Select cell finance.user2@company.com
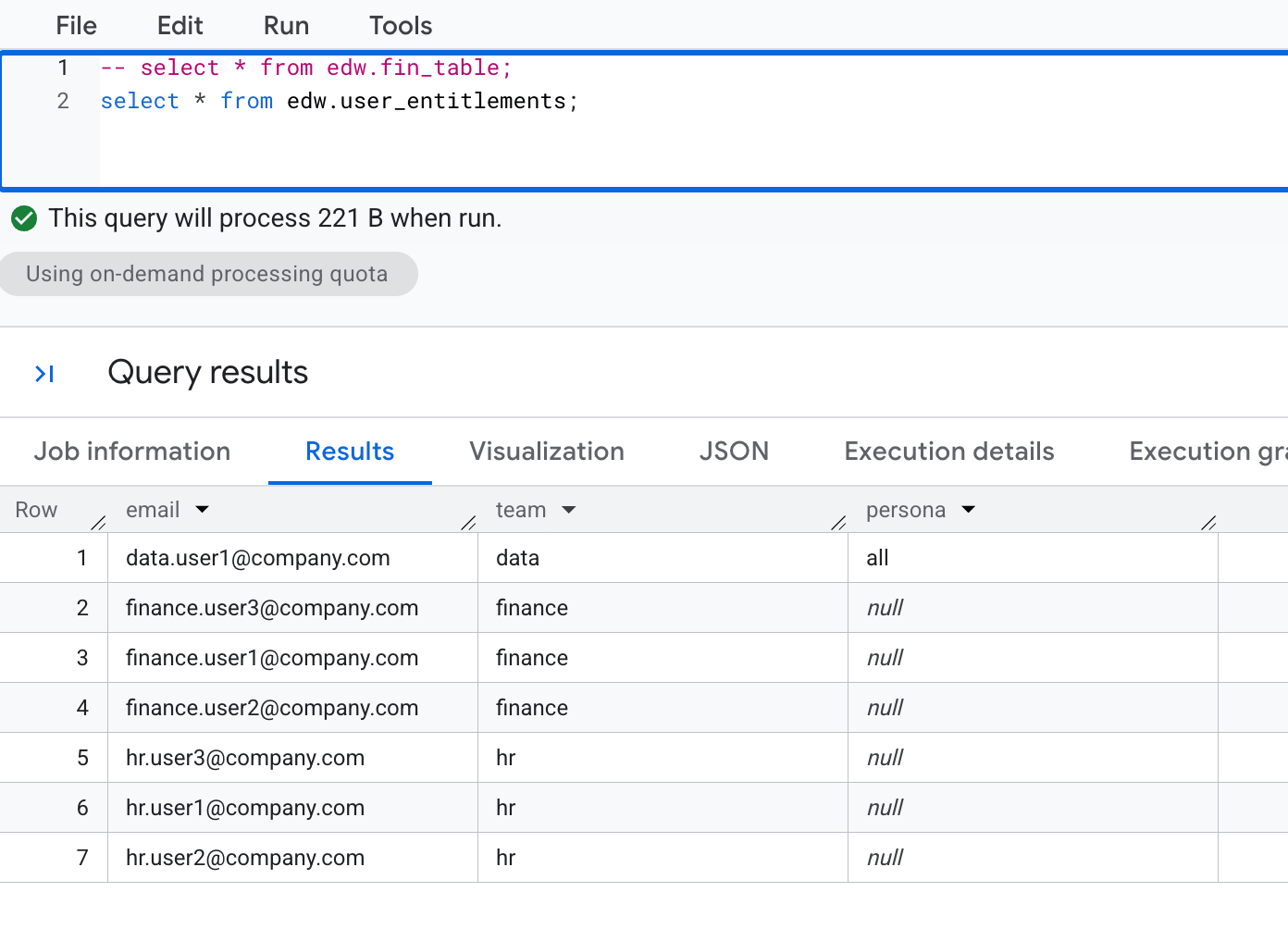This screenshot has width=1288, height=929. pos(292,708)
